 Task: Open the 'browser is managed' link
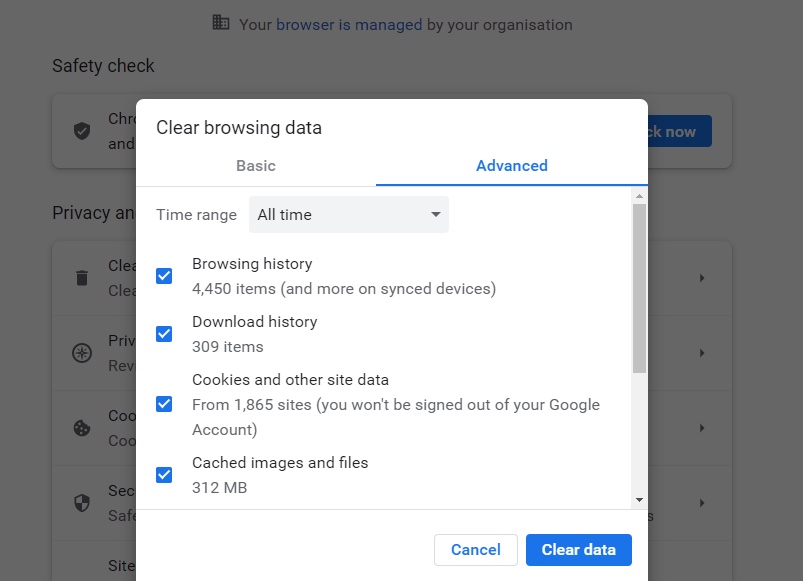click(x=349, y=24)
